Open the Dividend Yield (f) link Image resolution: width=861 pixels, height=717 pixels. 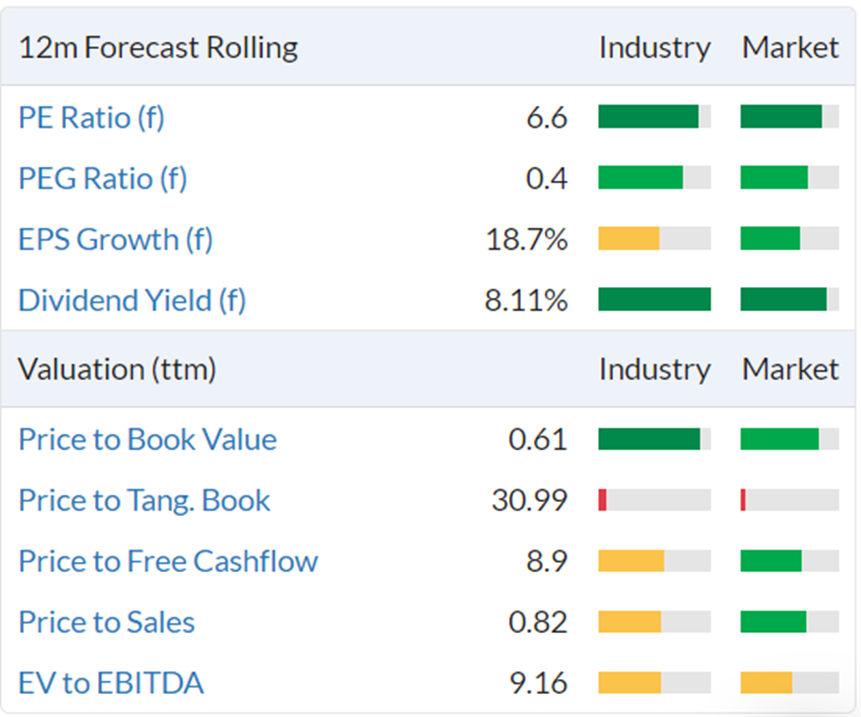[x=132, y=300]
